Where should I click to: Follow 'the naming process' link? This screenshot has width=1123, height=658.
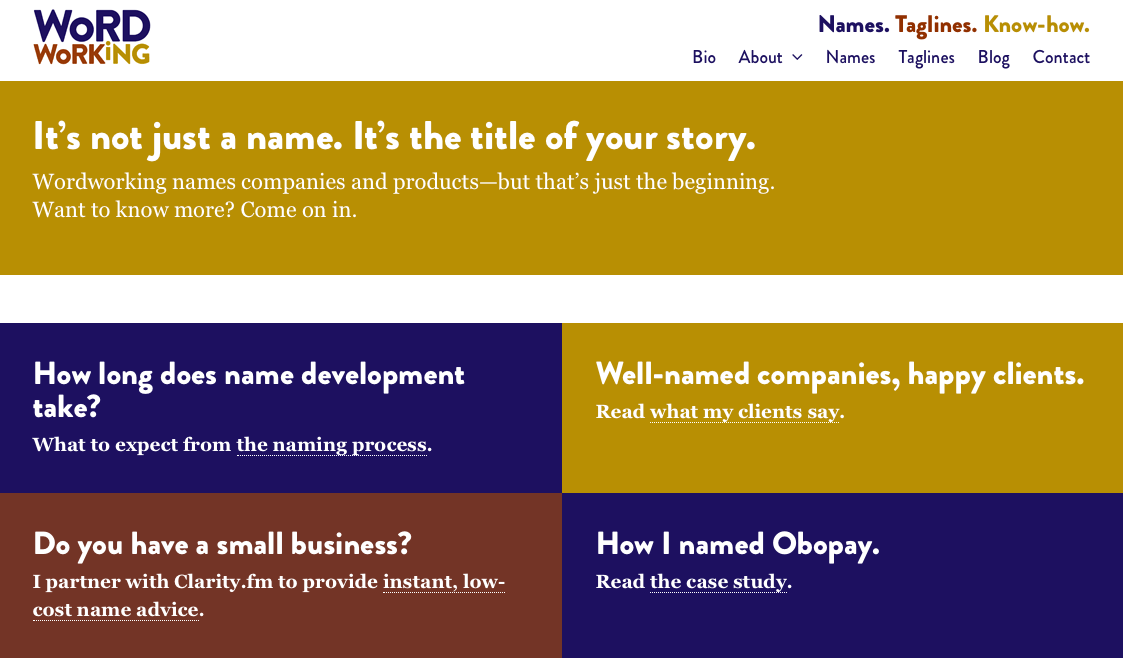pyautogui.click(x=332, y=445)
